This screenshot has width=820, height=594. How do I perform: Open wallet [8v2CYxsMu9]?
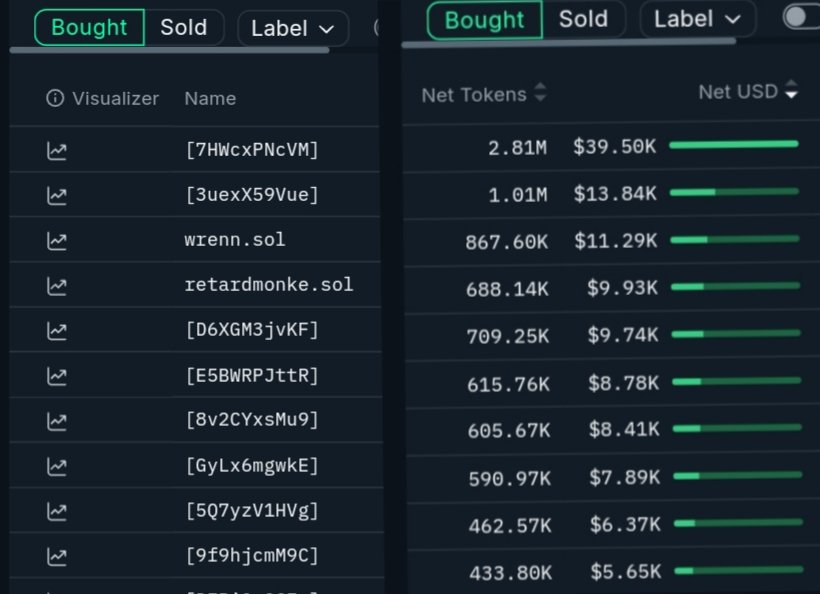point(252,419)
